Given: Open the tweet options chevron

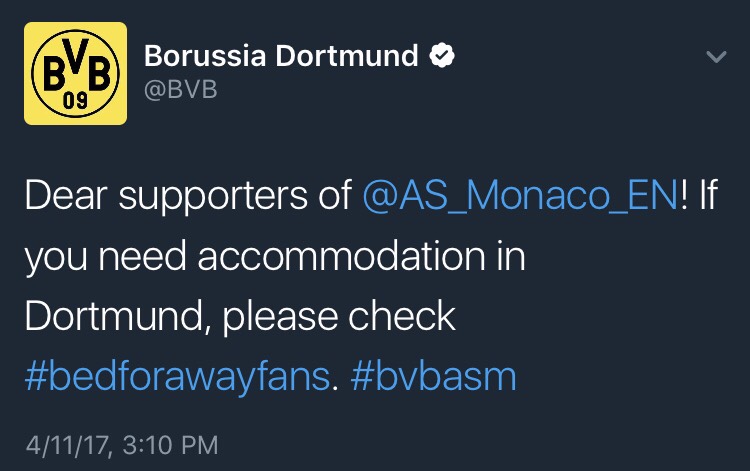Looking at the screenshot, I should click(715, 58).
